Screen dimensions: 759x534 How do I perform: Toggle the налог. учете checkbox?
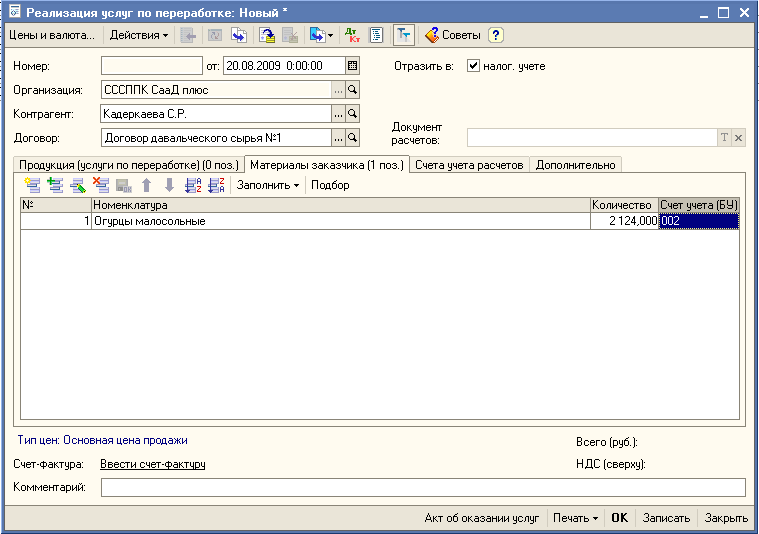(474, 66)
